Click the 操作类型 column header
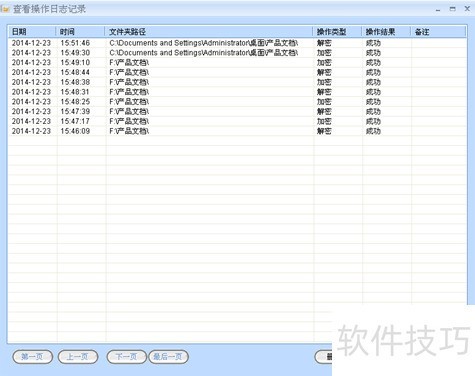The width and height of the screenshot is (475, 376). (x=337, y=32)
